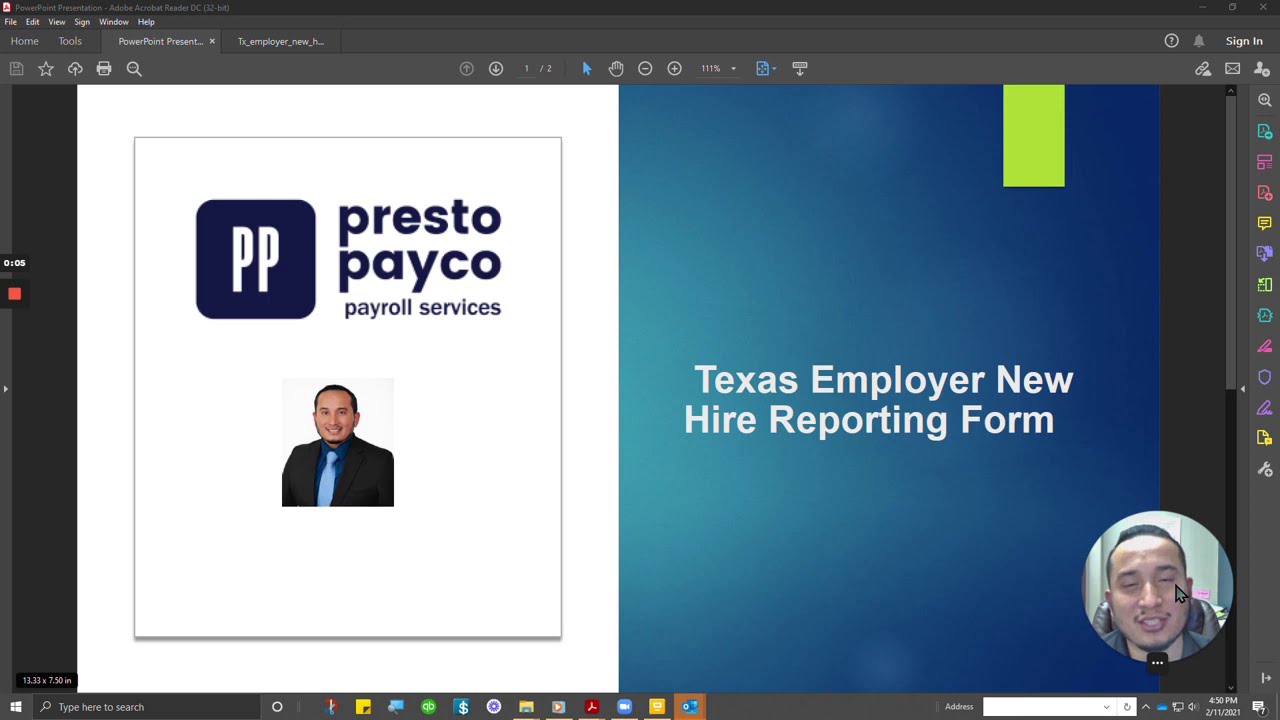The height and width of the screenshot is (720, 1280).
Task: Open the notifications bell
Action: (1199, 41)
